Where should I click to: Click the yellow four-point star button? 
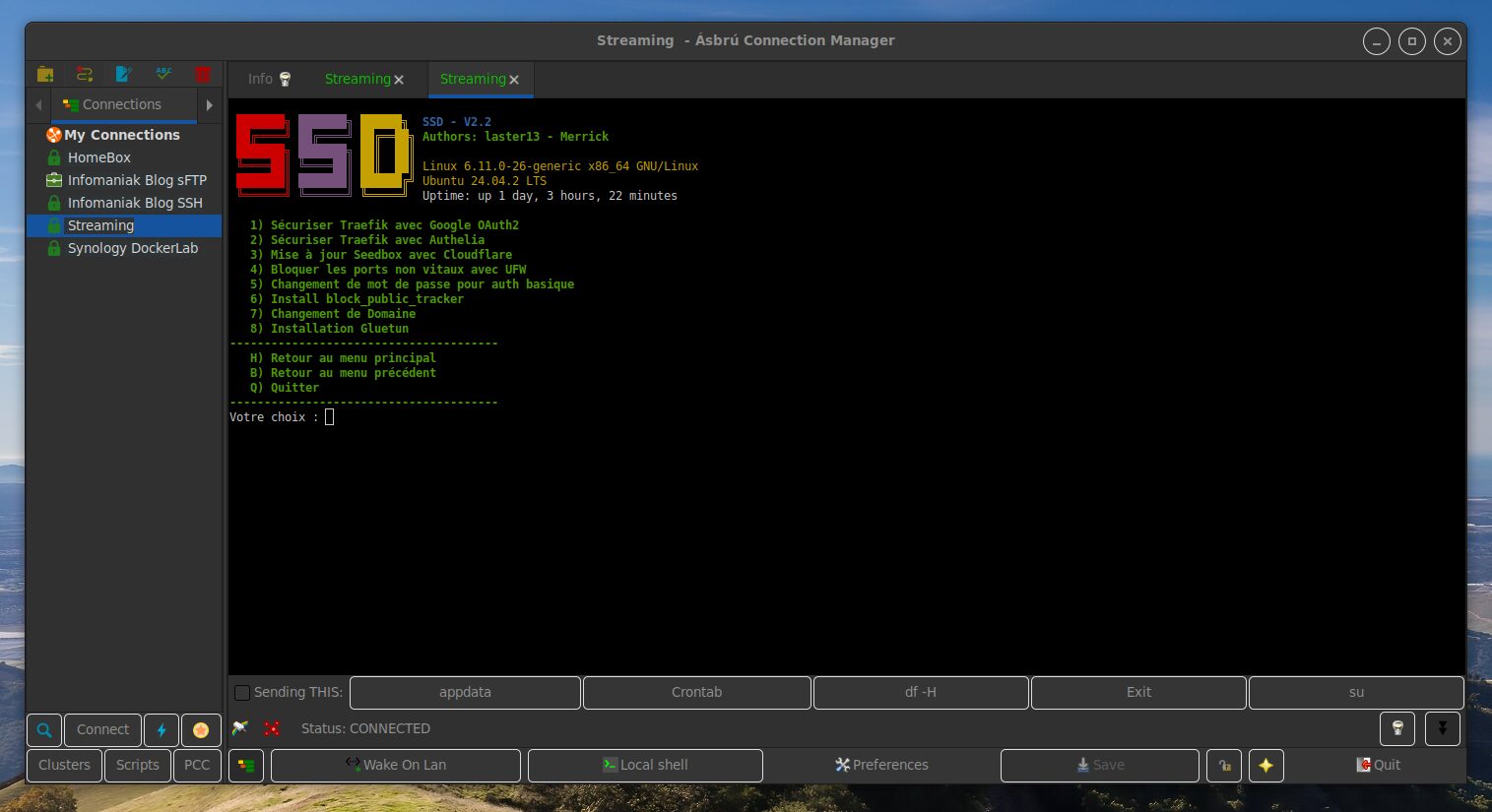click(x=1266, y=766)
